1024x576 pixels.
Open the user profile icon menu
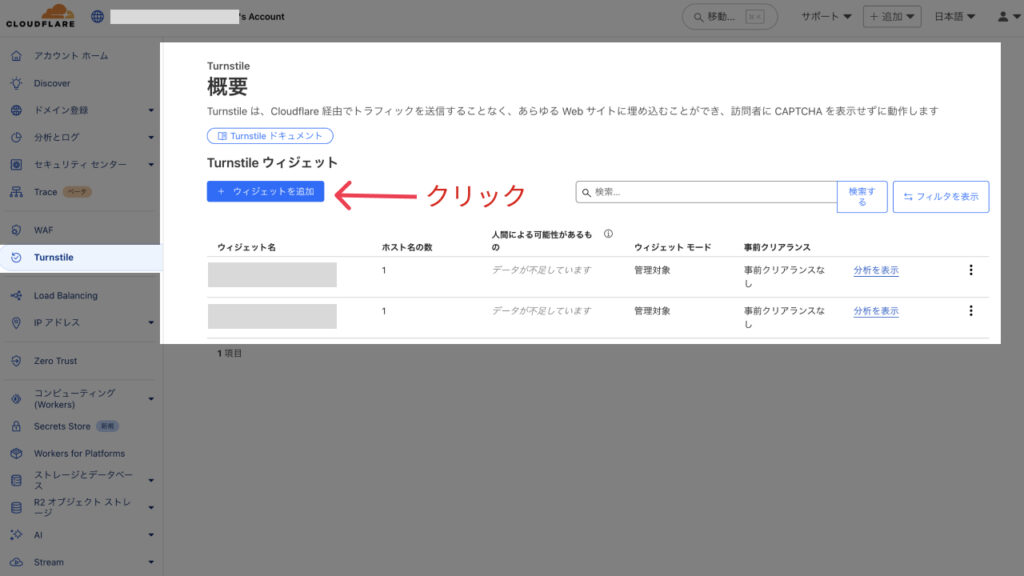(1008, 16)
